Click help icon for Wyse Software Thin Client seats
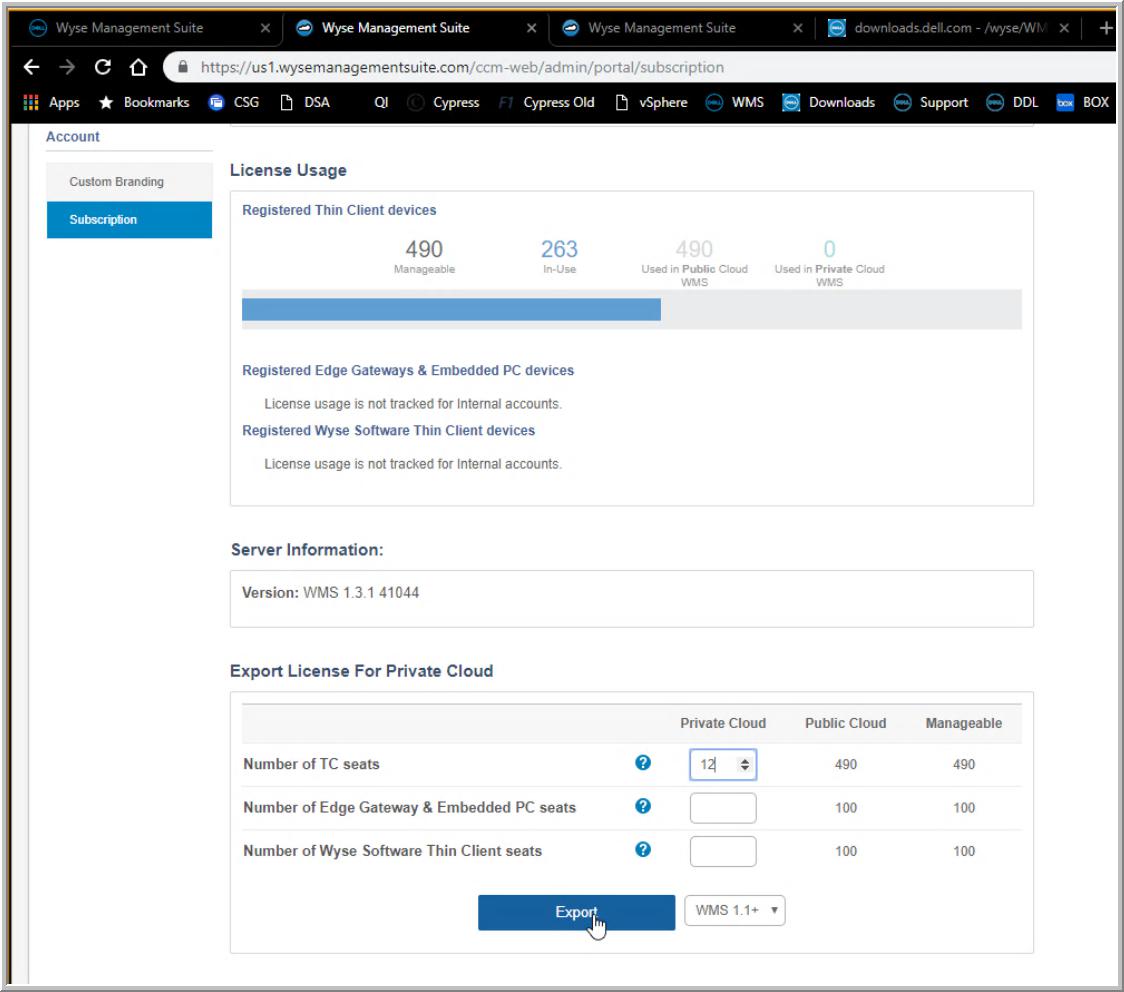Viewport: 1124px width, 992px height. coord(643,849)
